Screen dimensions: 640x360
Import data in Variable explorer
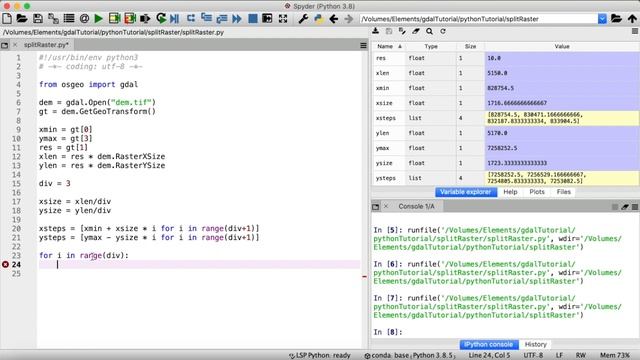(x=376, y=31)
